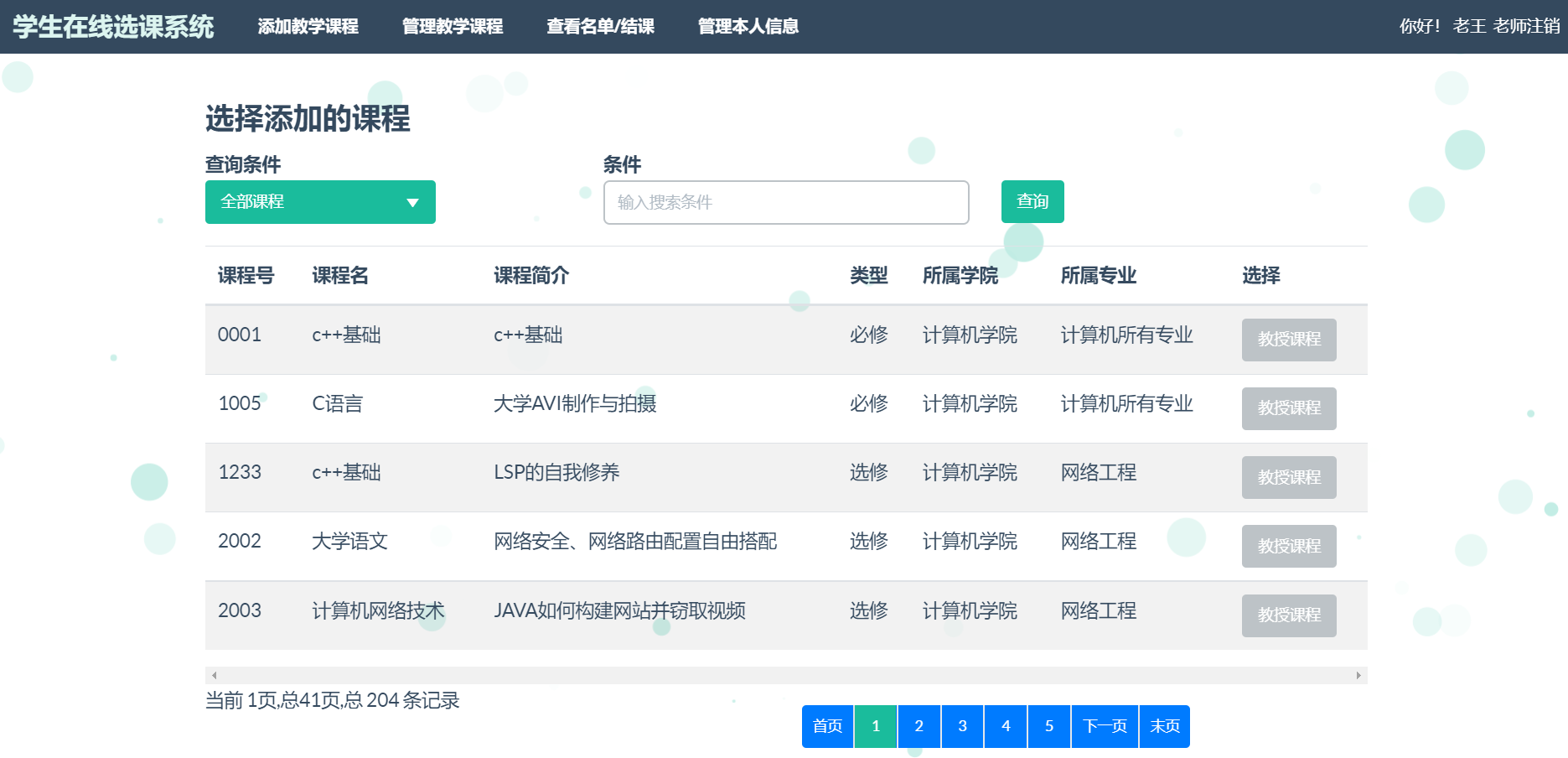Image resolution: width=1568 pixels, height=758 pixels.
Task: Navigate to page 5 in pagination
Action: point(1048,726)
